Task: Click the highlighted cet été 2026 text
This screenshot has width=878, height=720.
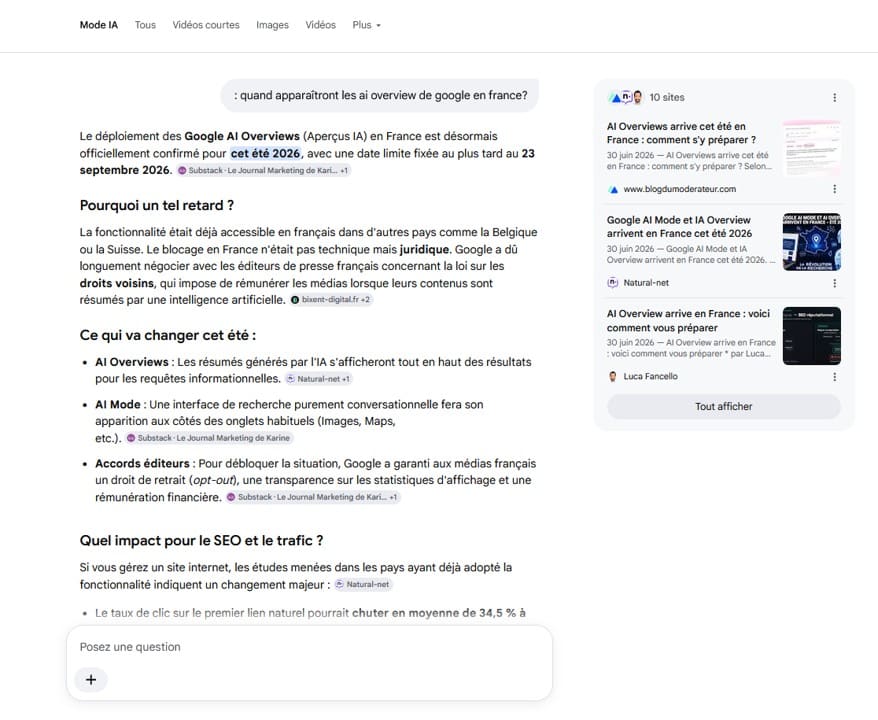Action: [265, 153]
